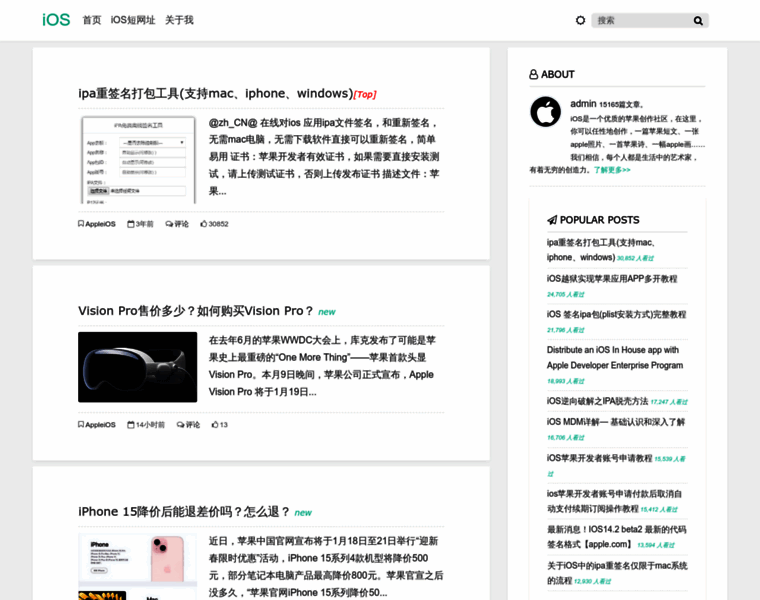
Task: Open the iOS短网址 menu item
Action: (x=133, y=20)
